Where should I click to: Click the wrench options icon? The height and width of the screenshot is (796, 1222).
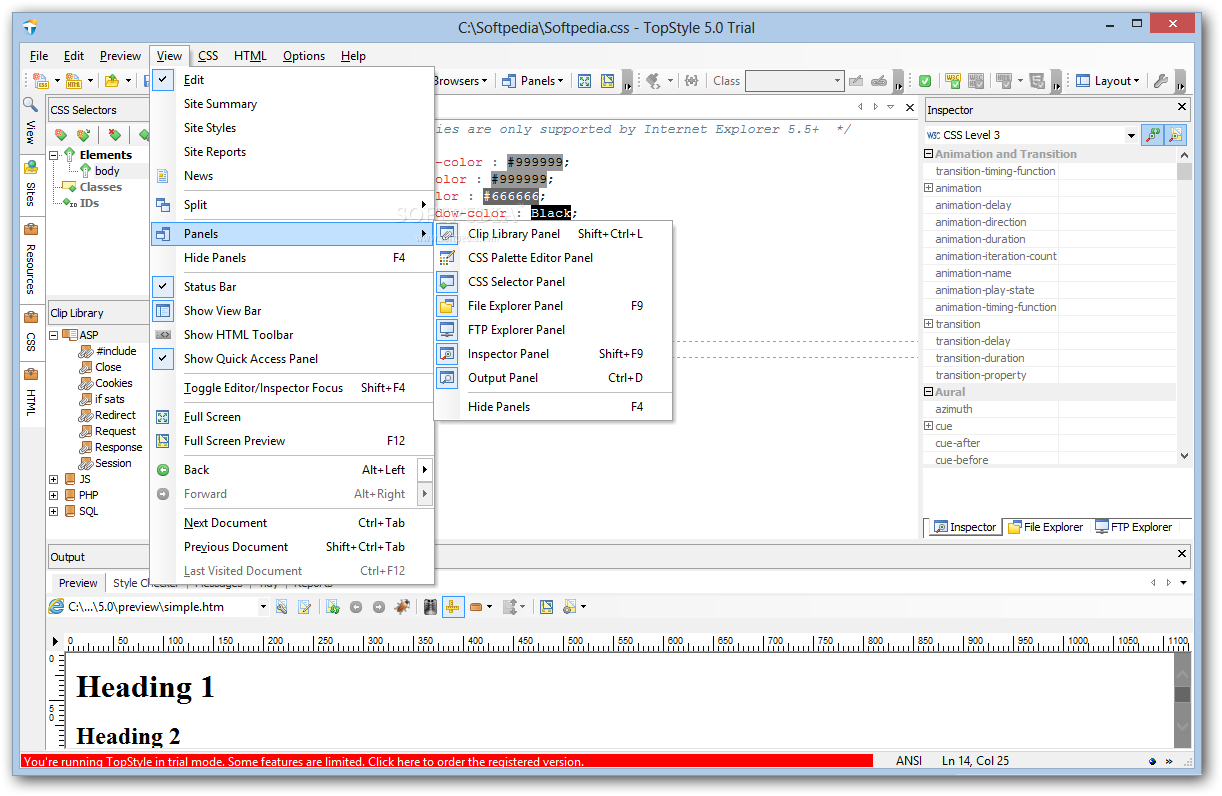click(1161, 81)
